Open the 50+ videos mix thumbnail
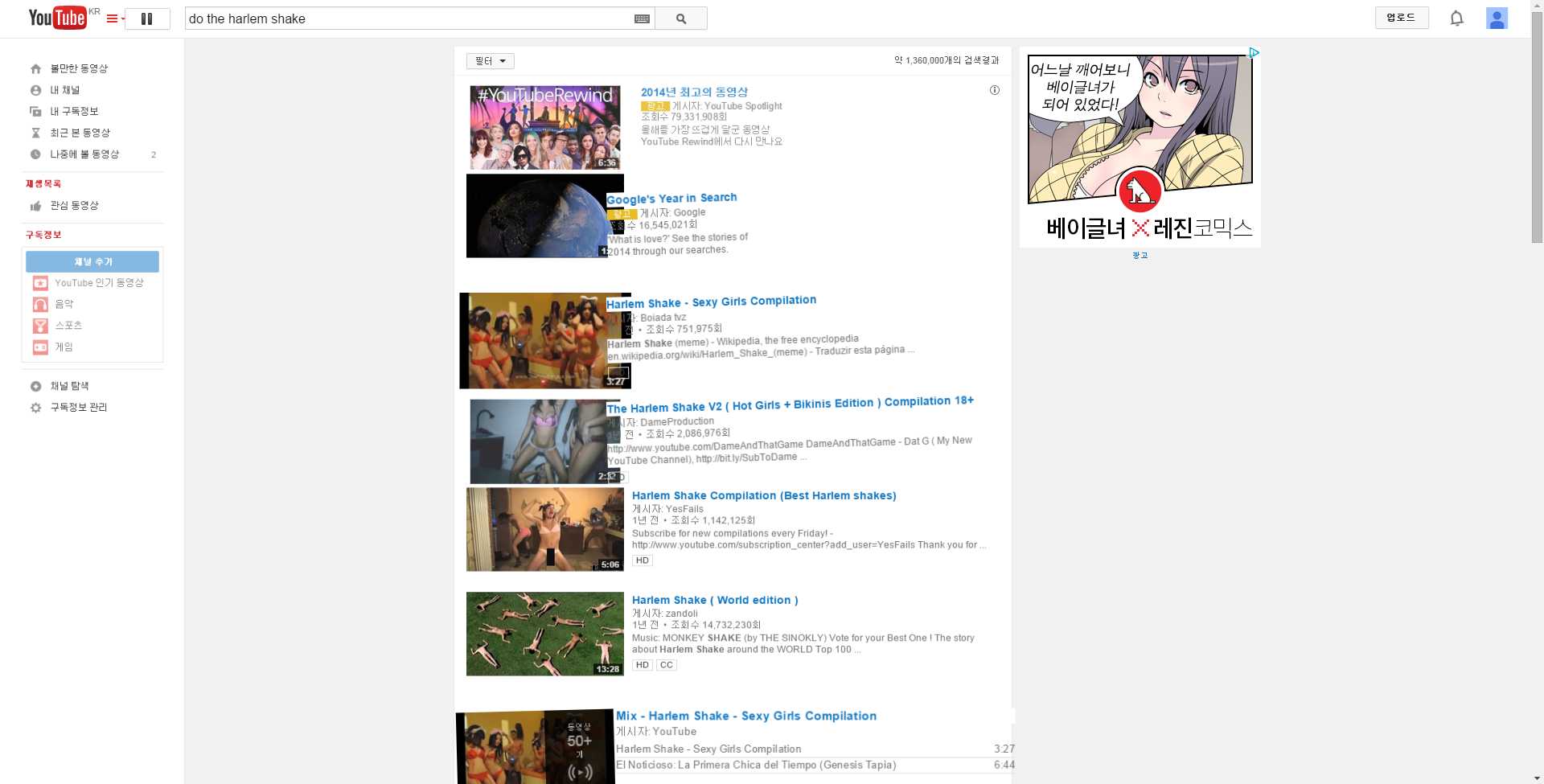 pyautogui.click(x=536, y=747)
